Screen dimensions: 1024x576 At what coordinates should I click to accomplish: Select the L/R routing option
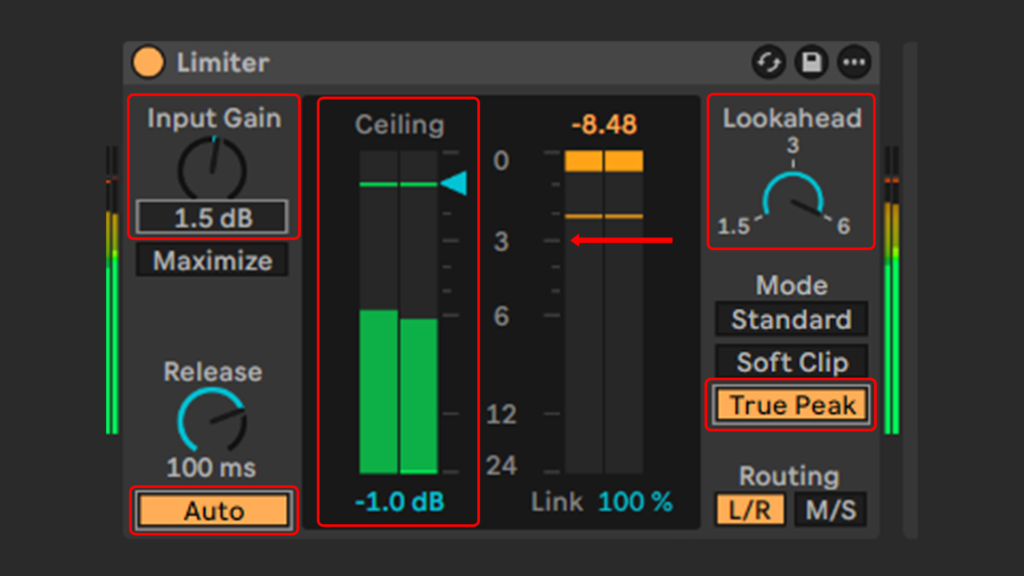coord(748,509)
